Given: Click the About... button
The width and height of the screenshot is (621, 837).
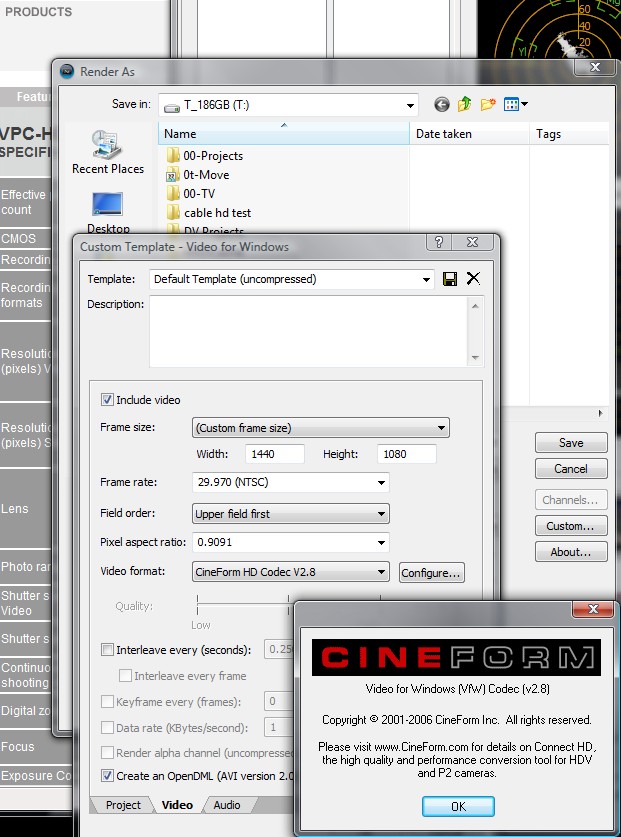Looking at the screenshot, I should pos(571,552).
